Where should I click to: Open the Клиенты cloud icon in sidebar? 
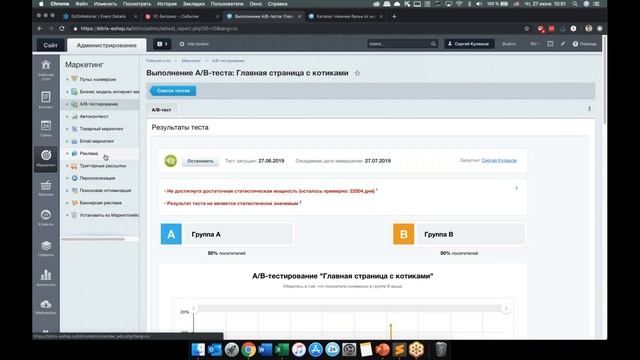46,215
